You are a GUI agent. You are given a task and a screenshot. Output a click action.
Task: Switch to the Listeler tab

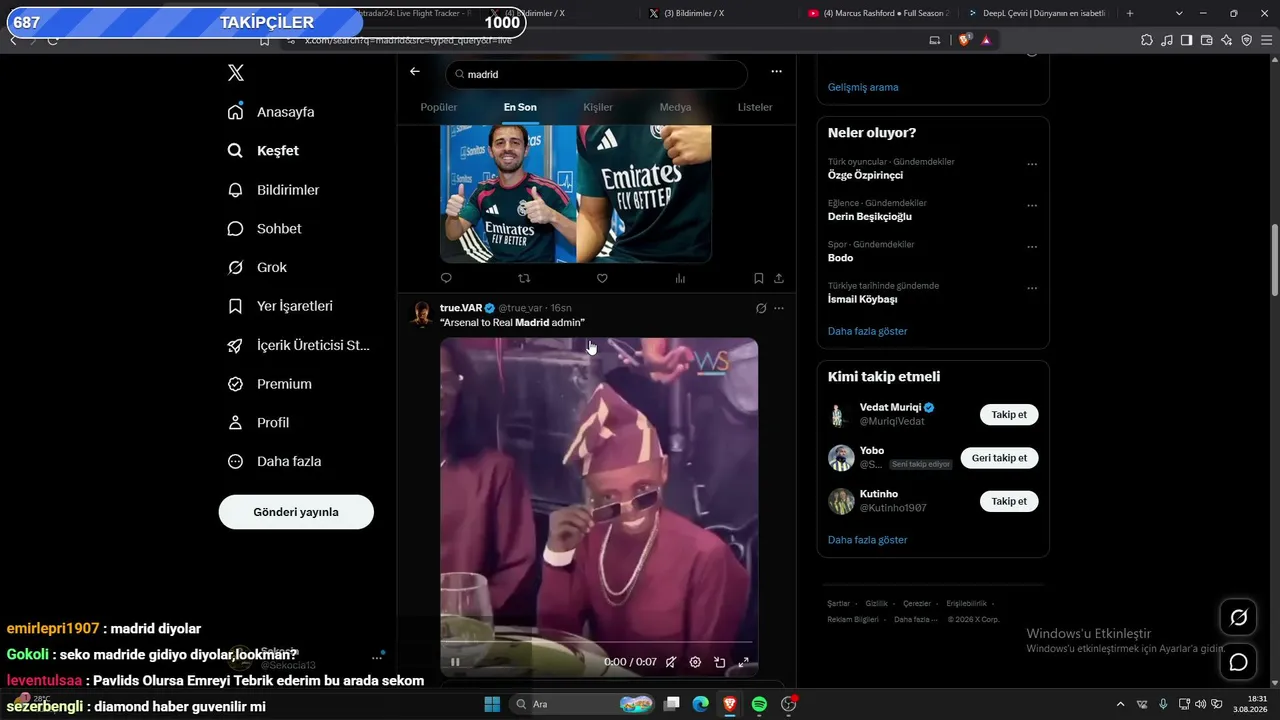755,107
